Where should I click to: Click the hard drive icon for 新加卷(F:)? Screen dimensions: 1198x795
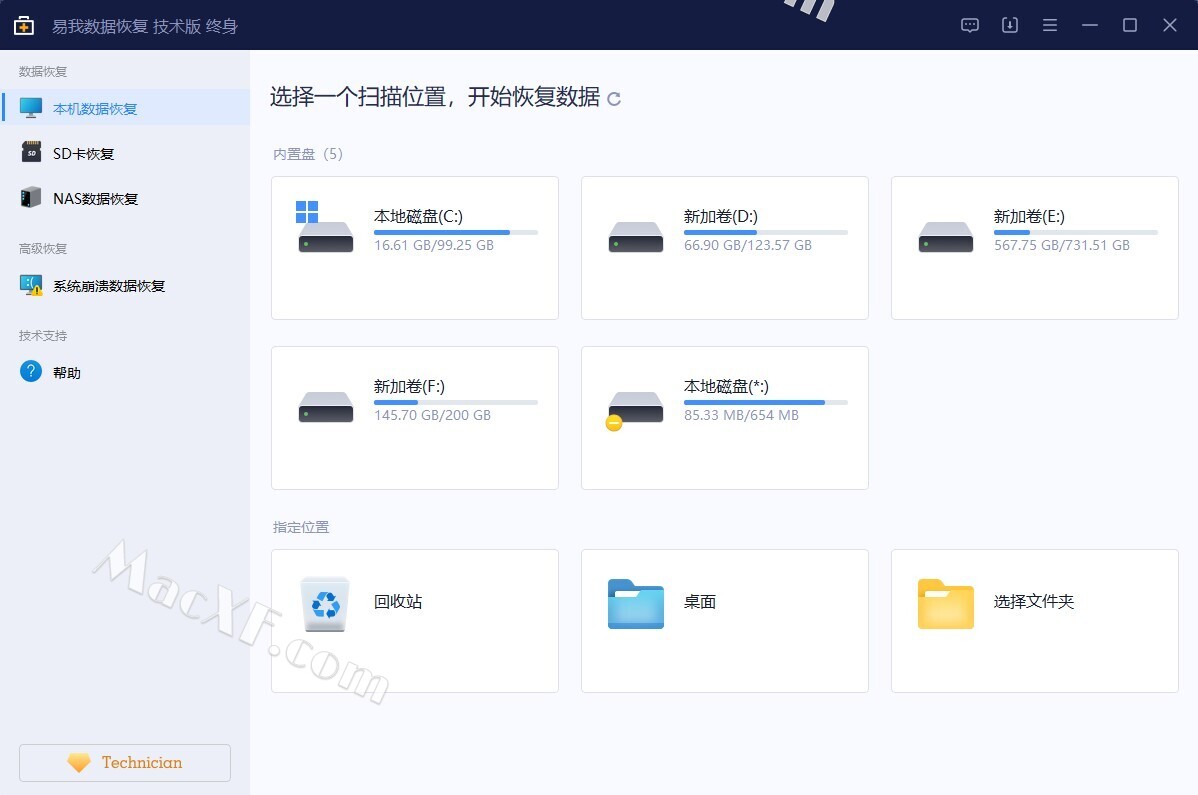click(x=325, y=407)
